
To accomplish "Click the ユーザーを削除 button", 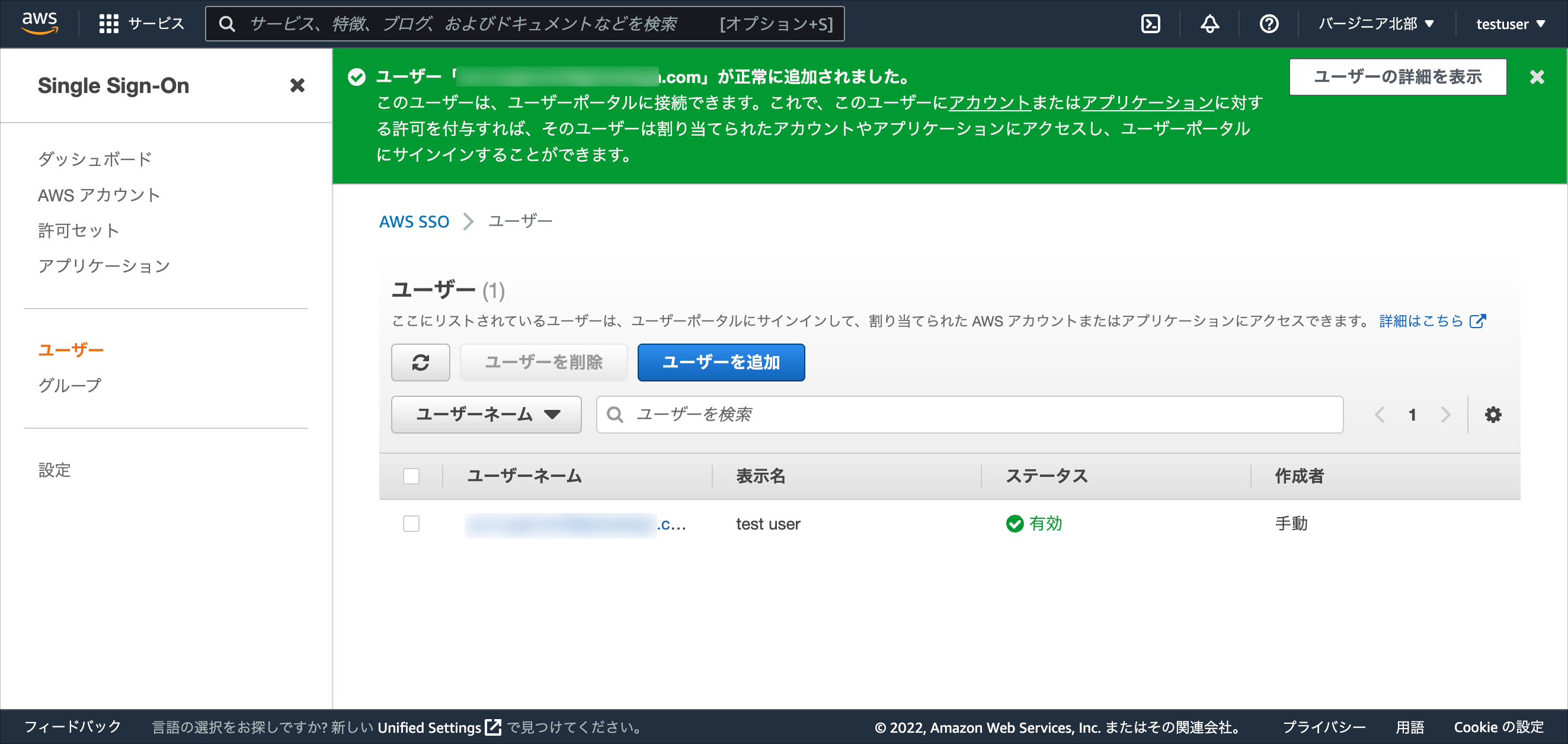I will click(x=543, y=362).
